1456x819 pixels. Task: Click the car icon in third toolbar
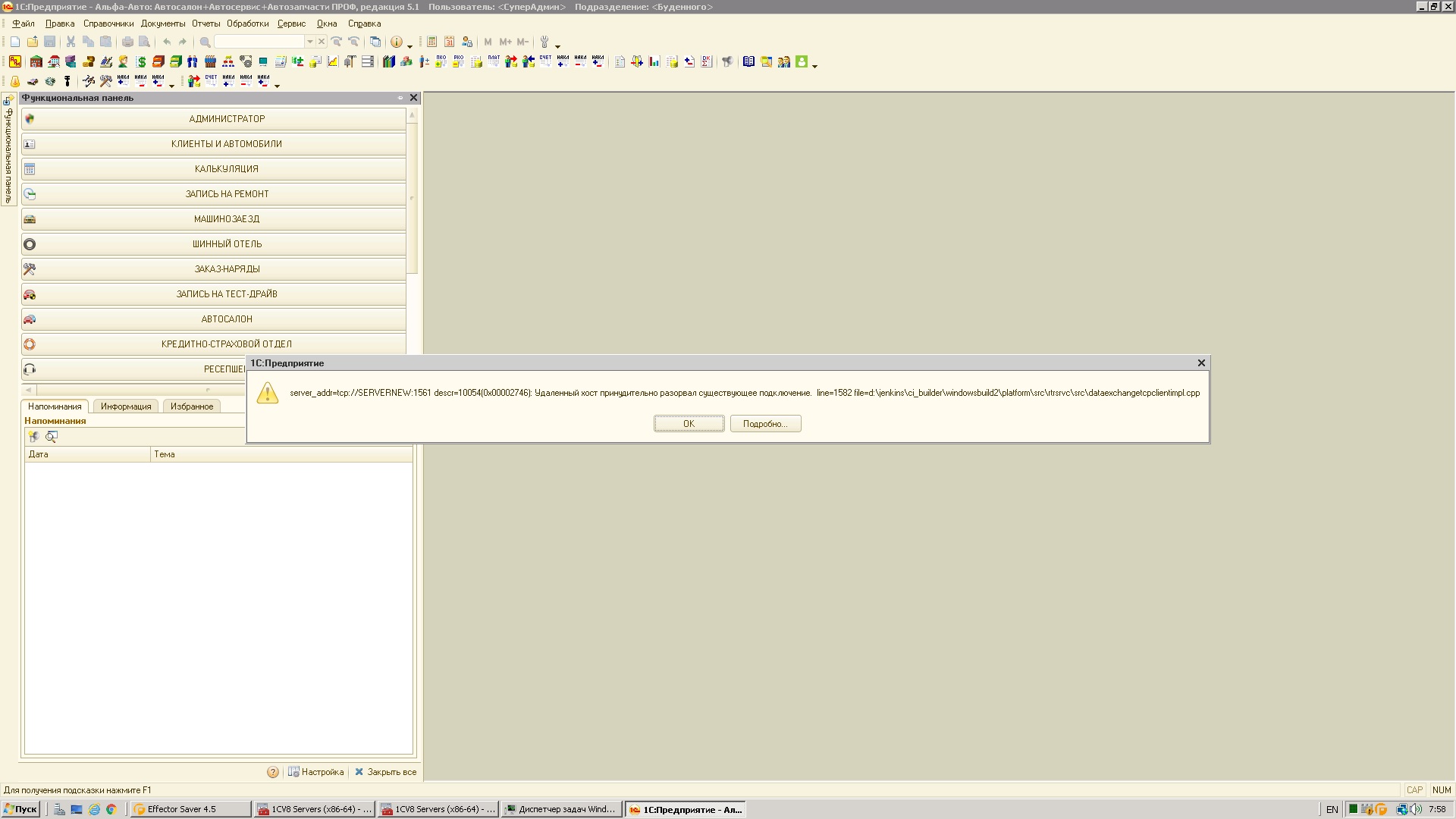33,81
